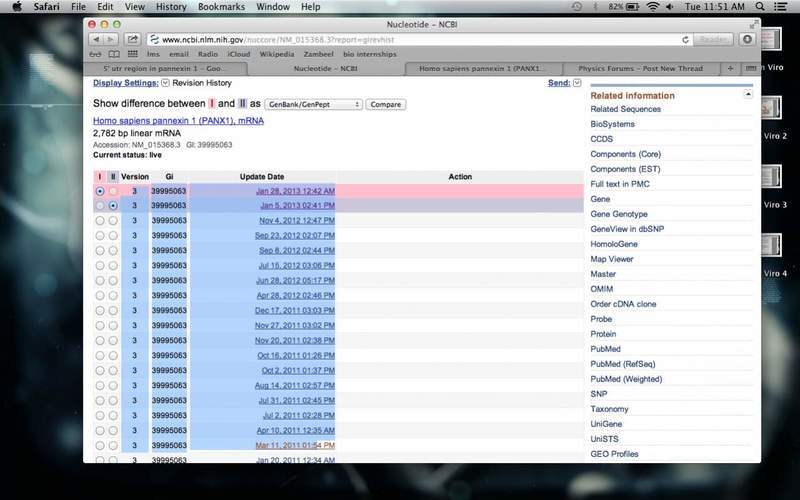Open the Viro 2 drive icon on desktop
This screenshot has height=500, width=800.
772,109
